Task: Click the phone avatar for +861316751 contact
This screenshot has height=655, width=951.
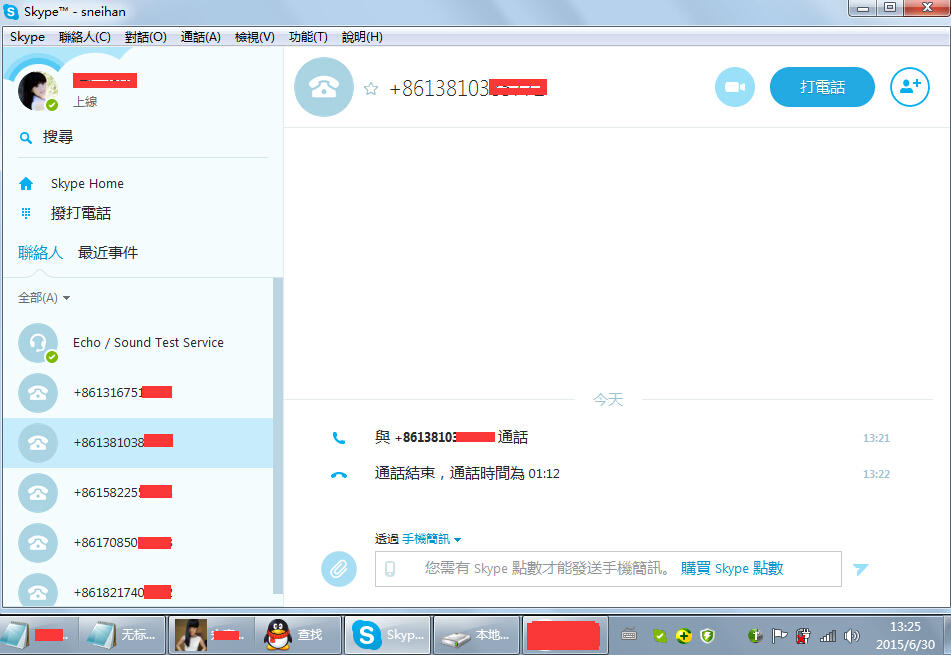Action: (38, 393)
